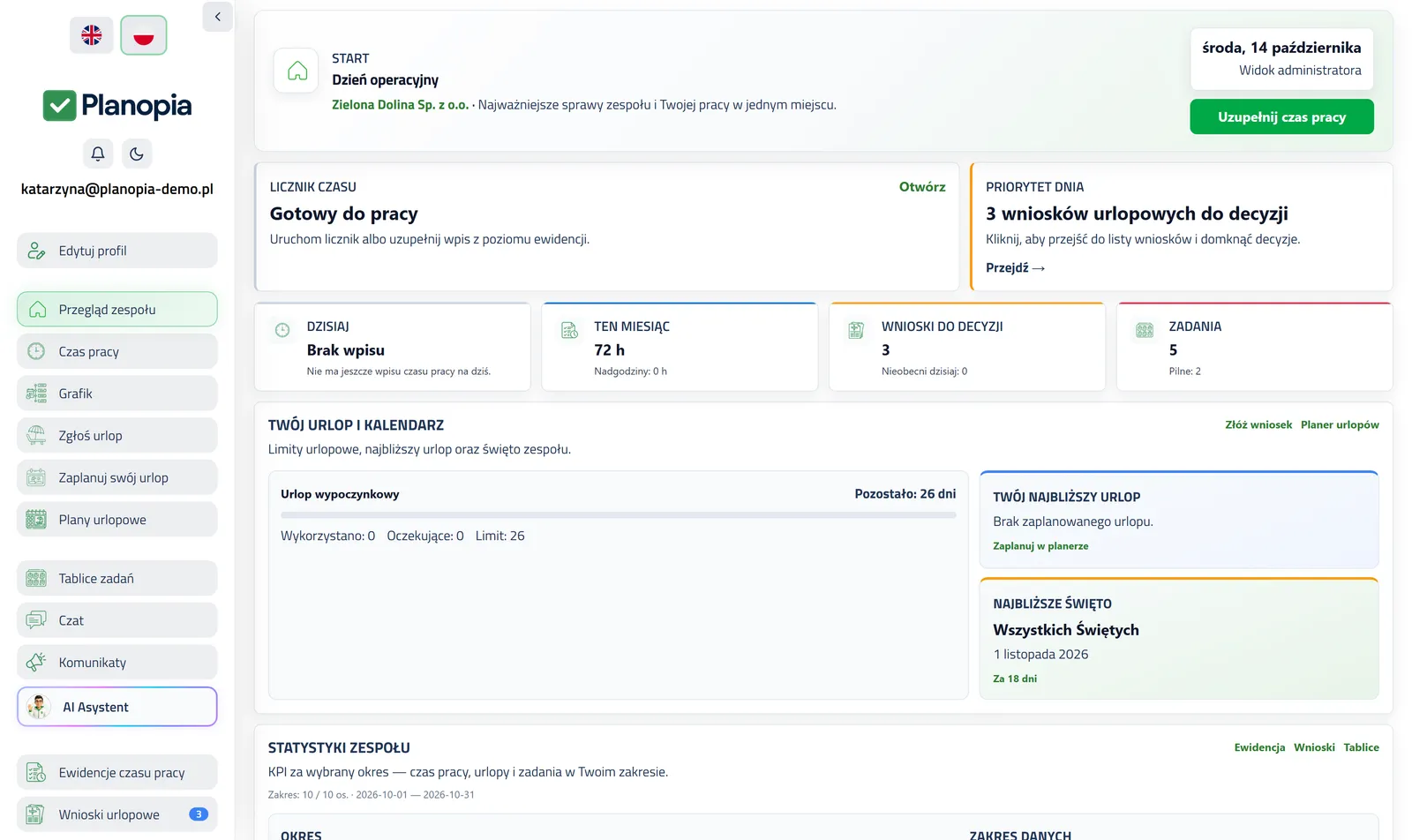Click Przejdź in the Priorytet dnia card
1412x840 pixels.
pos(1015,268)
